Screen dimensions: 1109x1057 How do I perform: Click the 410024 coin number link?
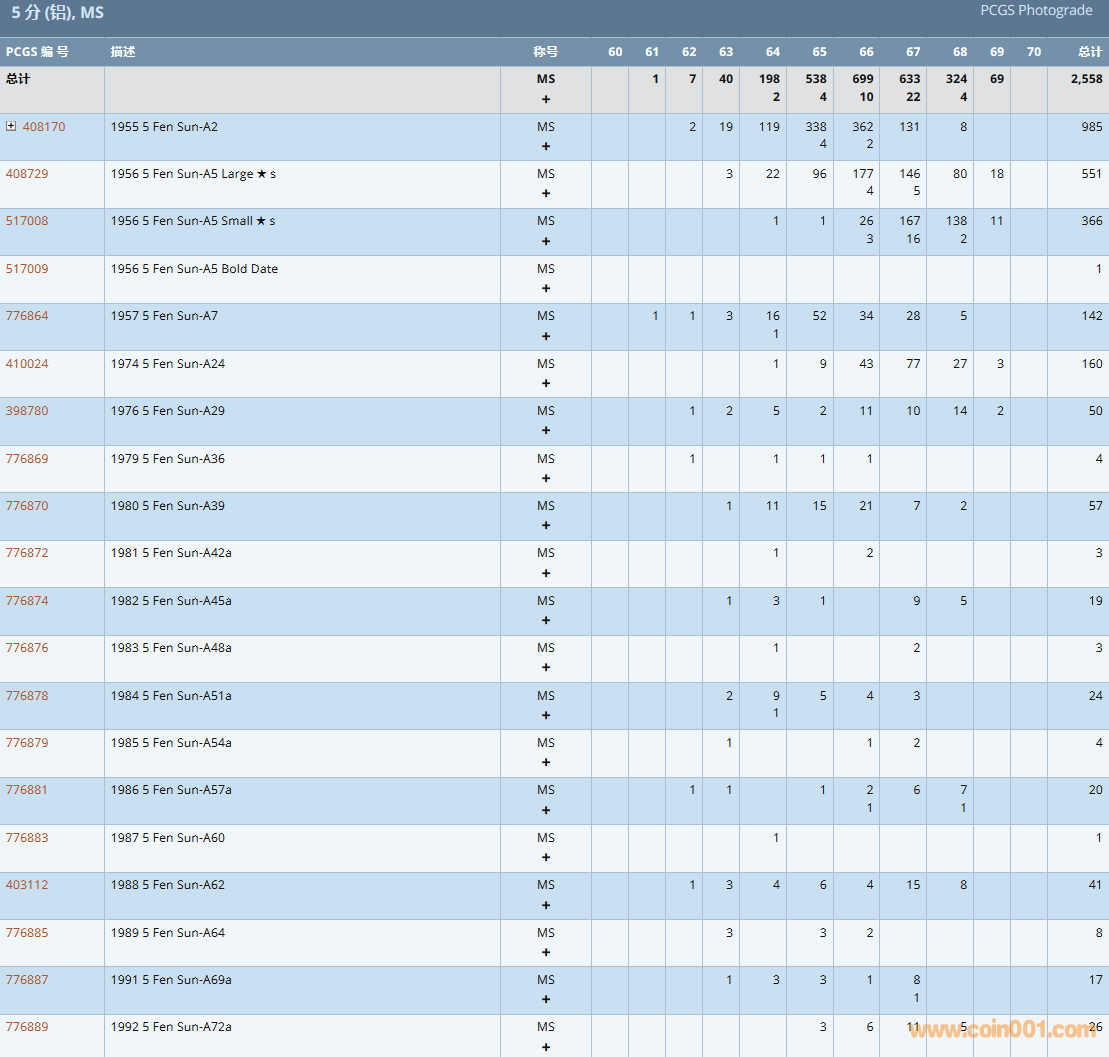(27, 364)
